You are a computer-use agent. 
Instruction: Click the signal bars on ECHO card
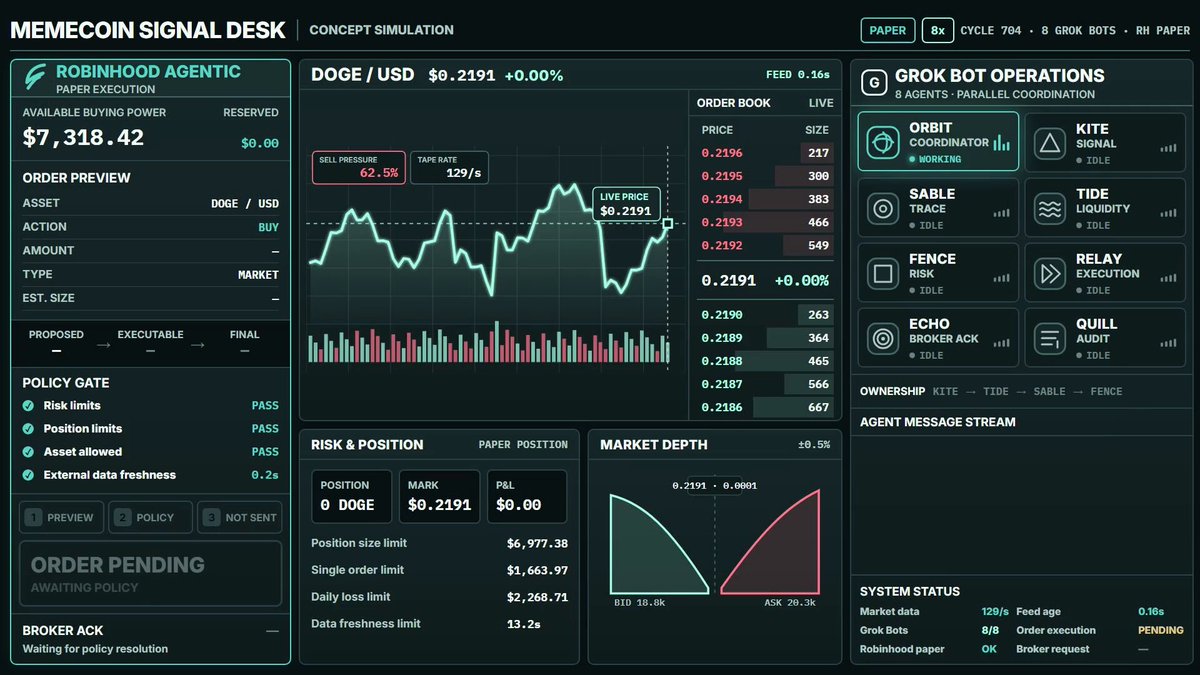1001,343
